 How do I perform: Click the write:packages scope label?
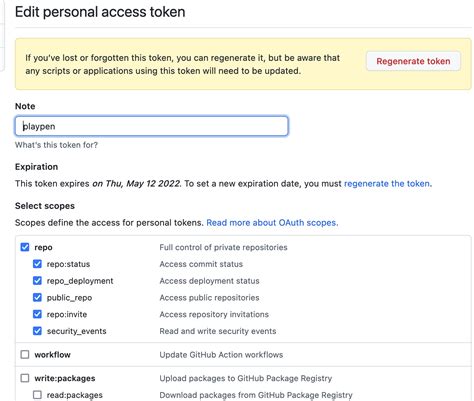click(65, 378)
